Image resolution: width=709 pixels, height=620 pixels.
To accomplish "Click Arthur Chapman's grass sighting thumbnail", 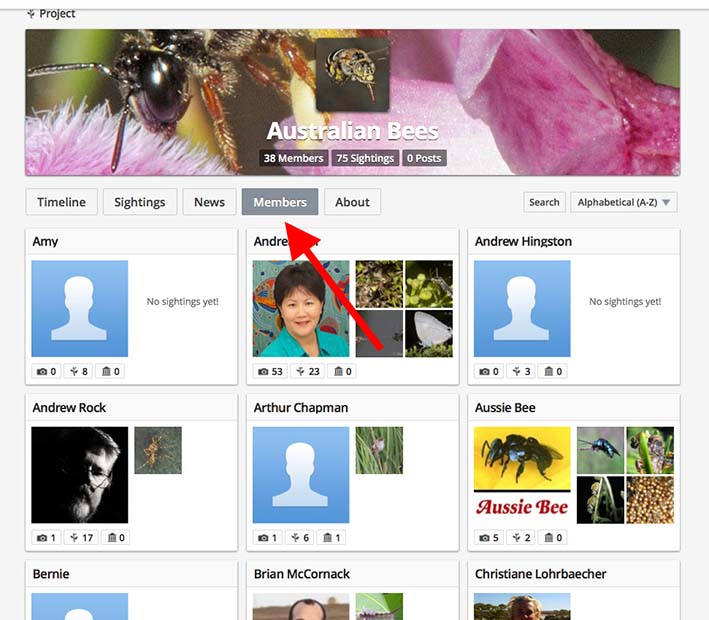I will pos(379,450).
